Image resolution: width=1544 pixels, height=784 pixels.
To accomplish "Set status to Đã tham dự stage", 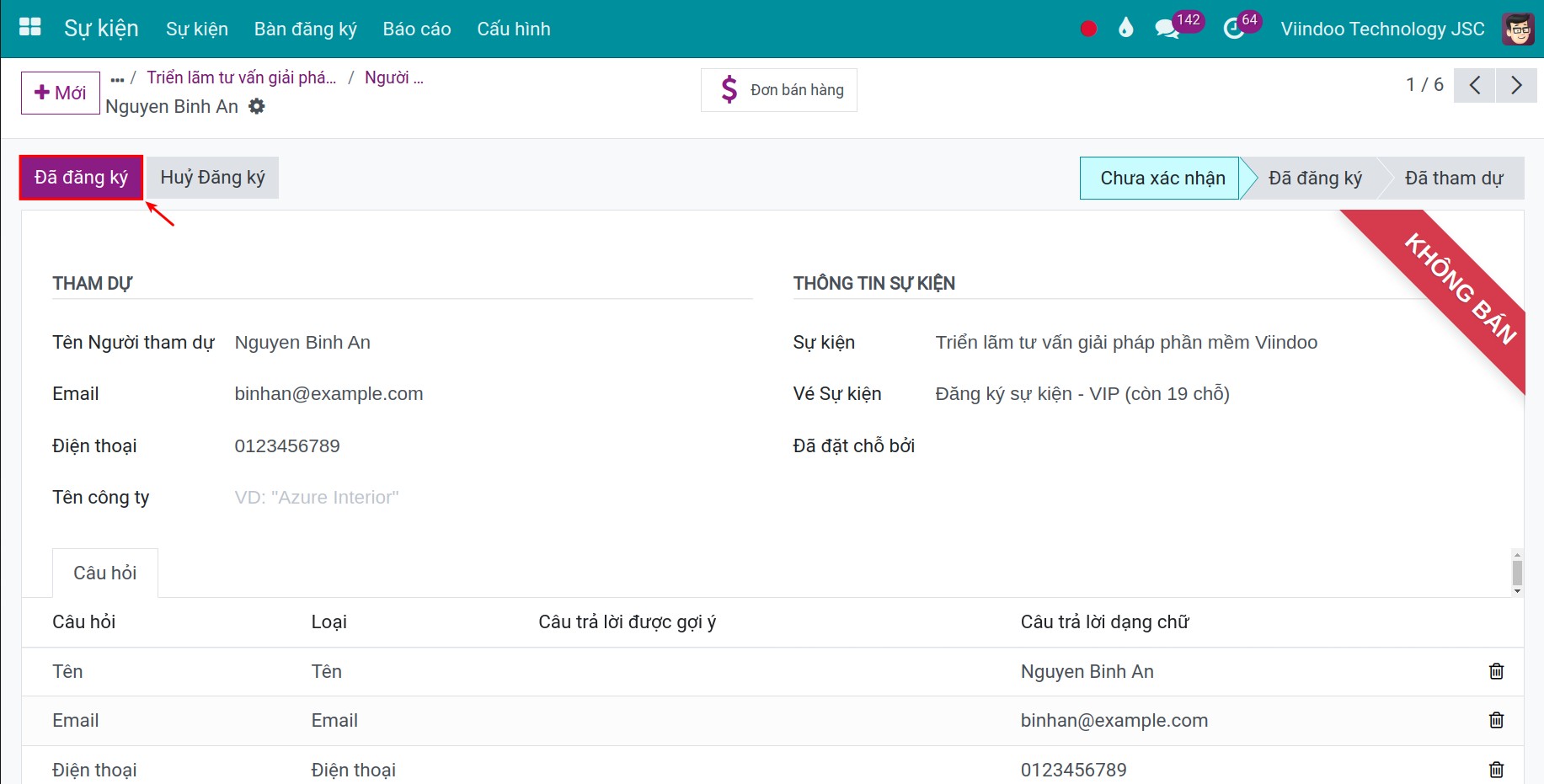I will click(x=1453, y=179).
